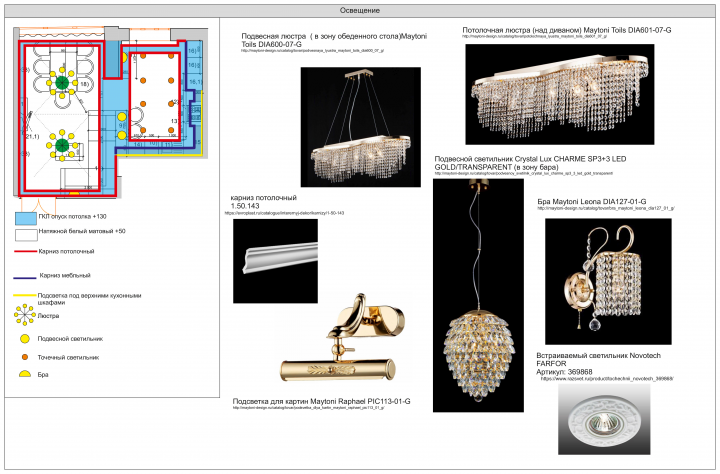The width and height of the screenshot is (720, 474).
Task: Open the Освещение page header
Action: 360,11
